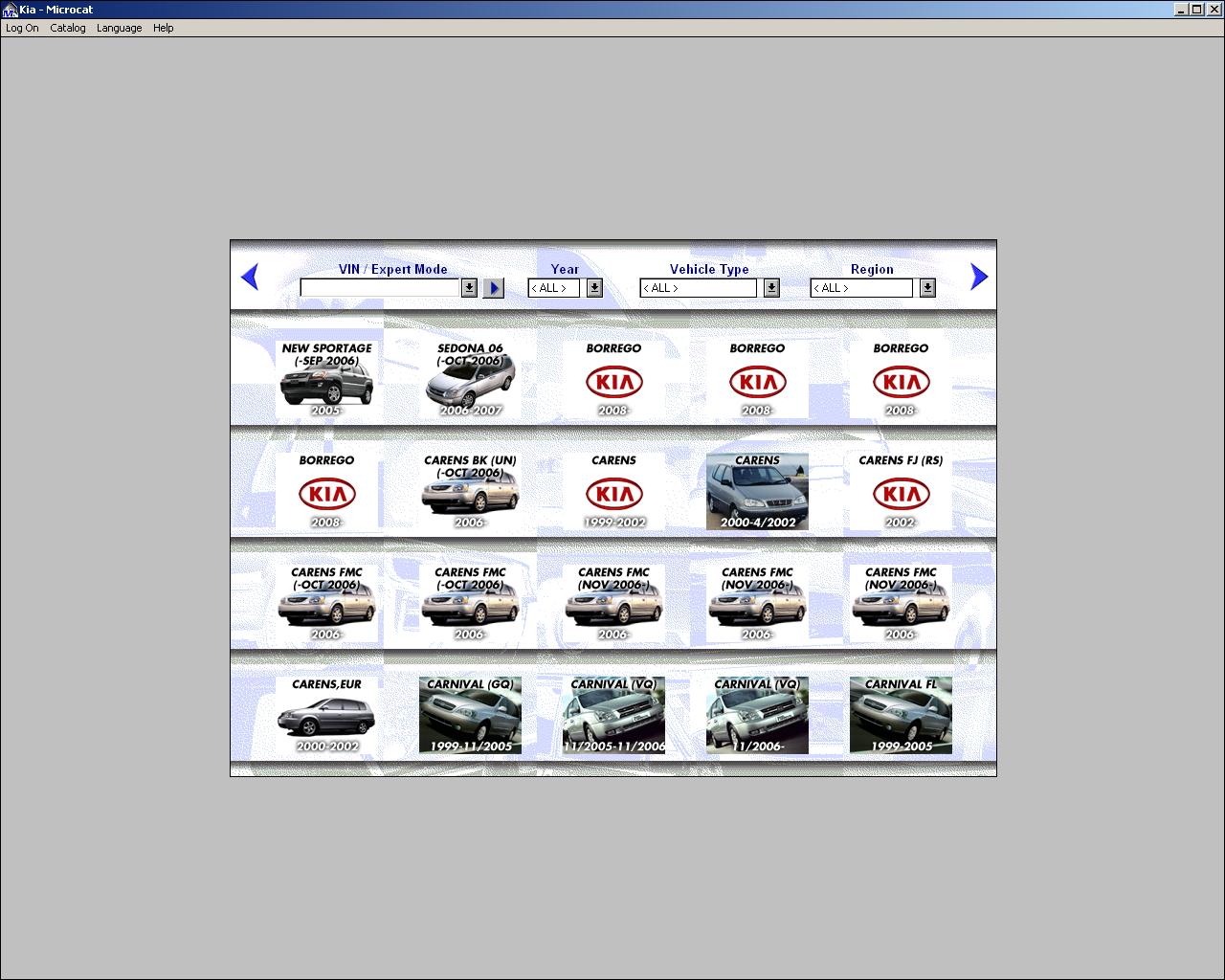
Task: Open the Language menu
Action: [120, 28]
